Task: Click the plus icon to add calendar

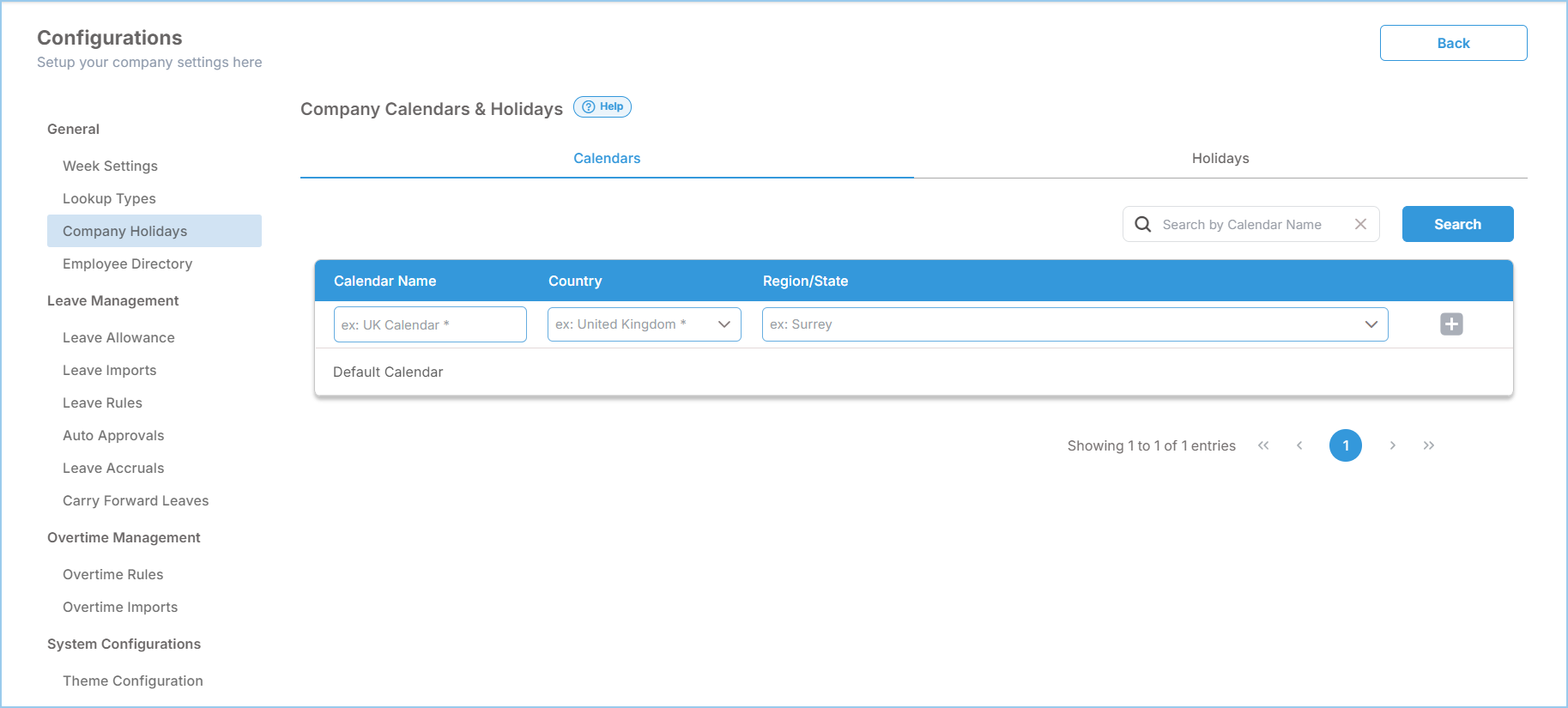Action: click(1451, 324)
